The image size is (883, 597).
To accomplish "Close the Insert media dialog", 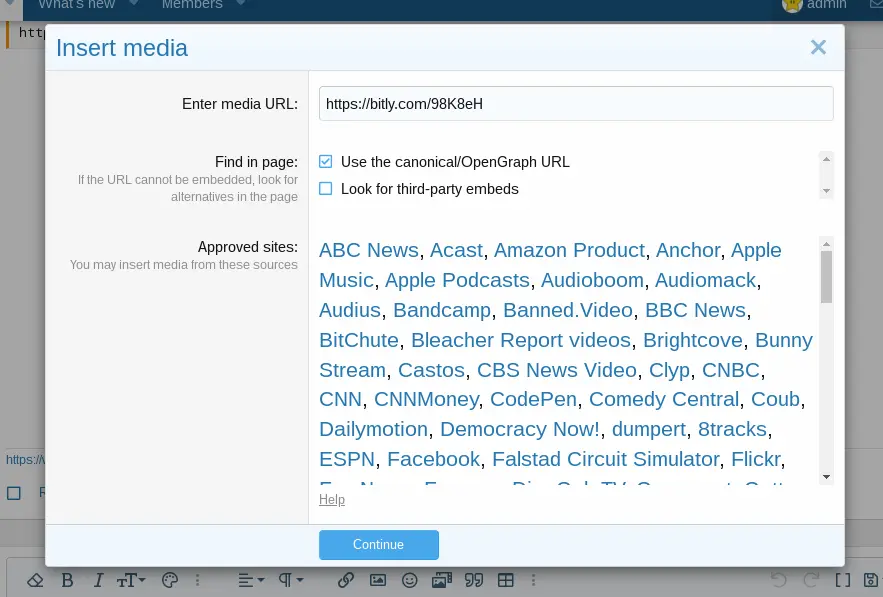I will point(818,47).
